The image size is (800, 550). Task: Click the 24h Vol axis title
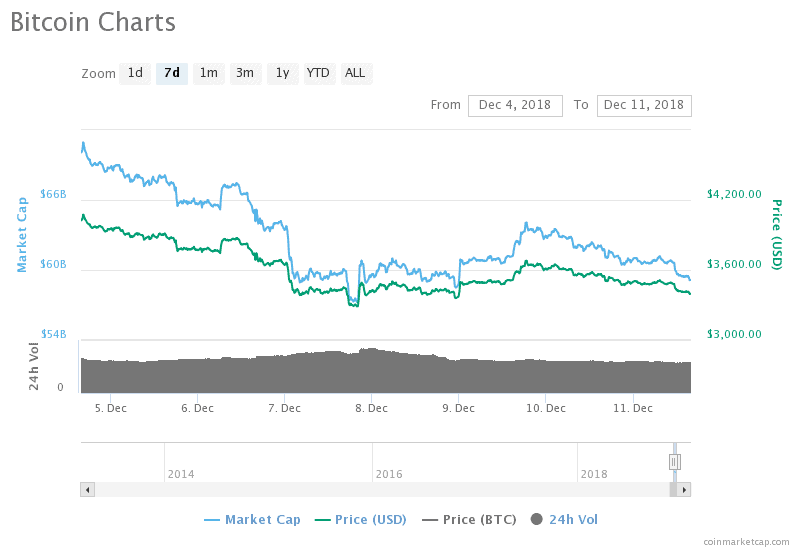(x=34, y=367)
